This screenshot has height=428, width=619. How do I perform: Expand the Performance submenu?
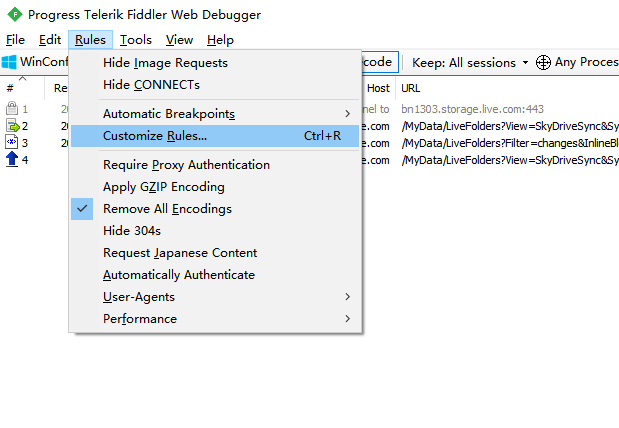215,319
